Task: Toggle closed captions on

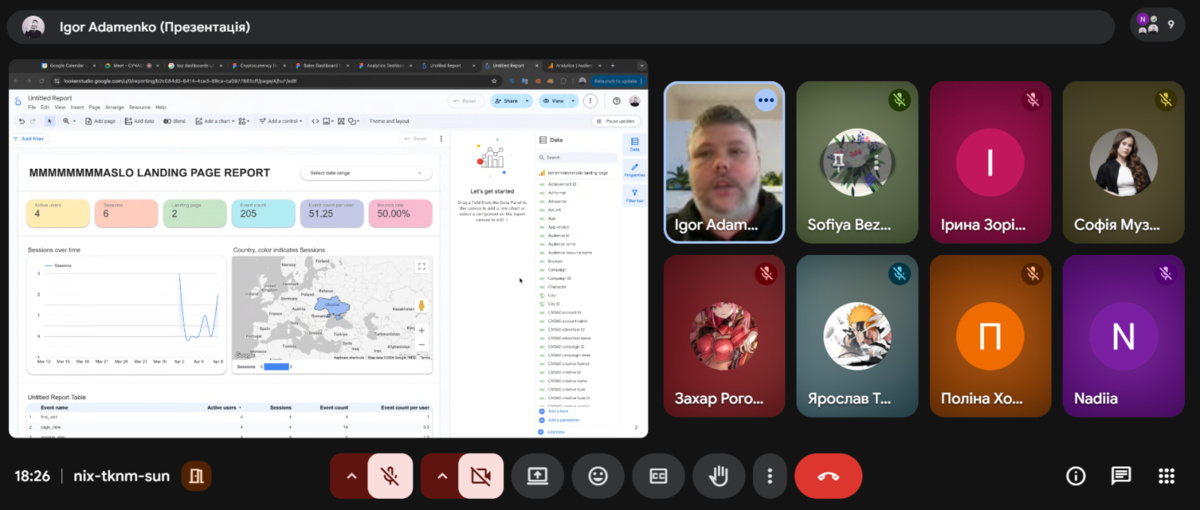Action: pos(658,476)
